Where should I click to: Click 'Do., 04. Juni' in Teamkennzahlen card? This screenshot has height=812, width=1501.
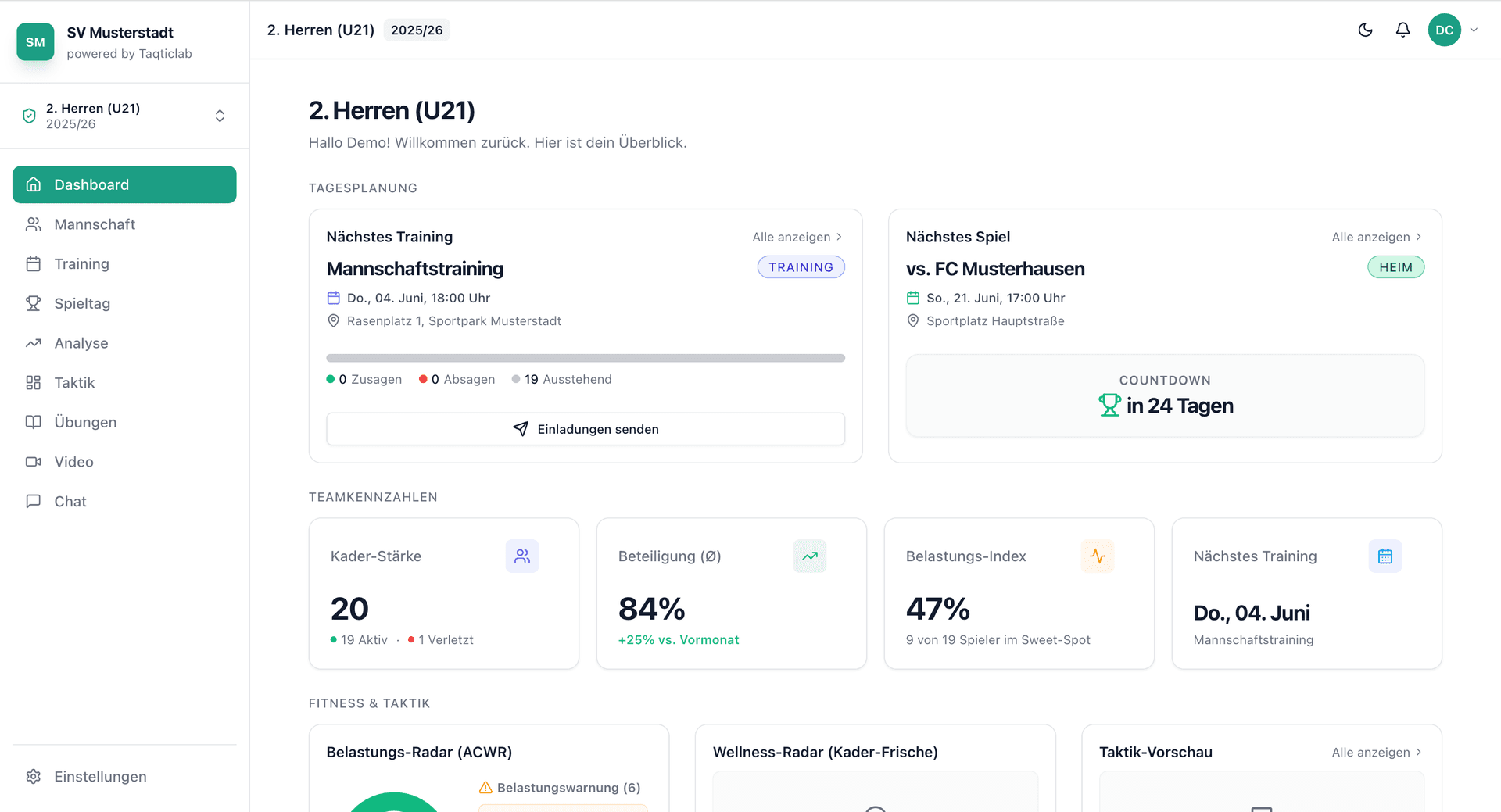1252,613
